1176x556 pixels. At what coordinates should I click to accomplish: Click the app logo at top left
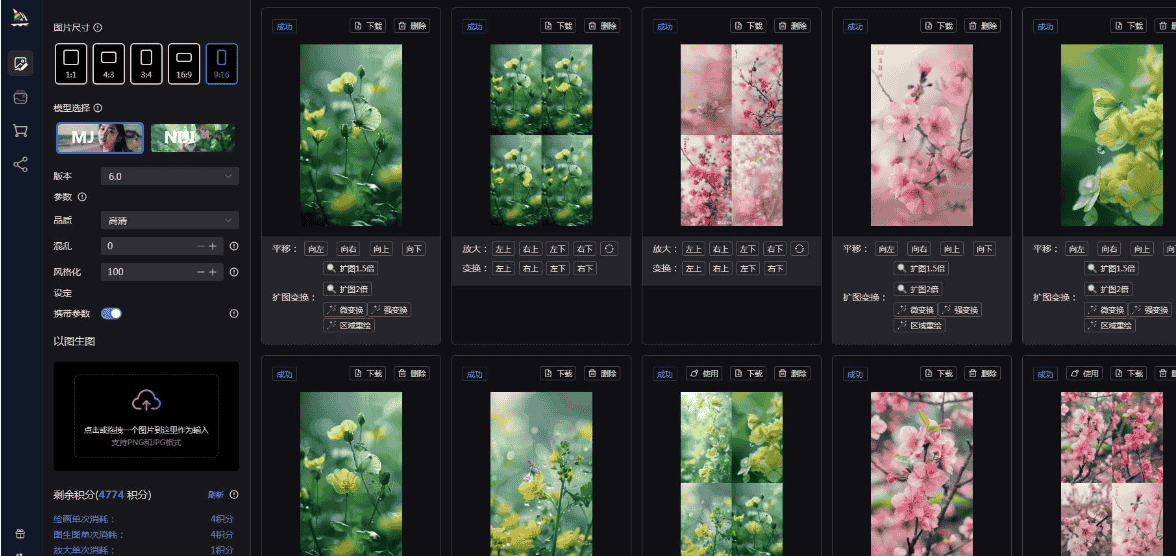[20, 17]
